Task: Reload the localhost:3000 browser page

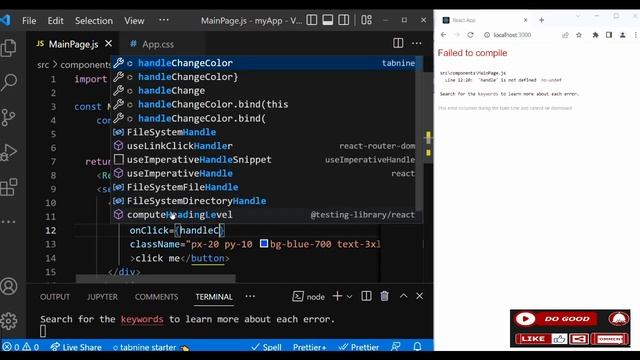Action: [470, 35]
